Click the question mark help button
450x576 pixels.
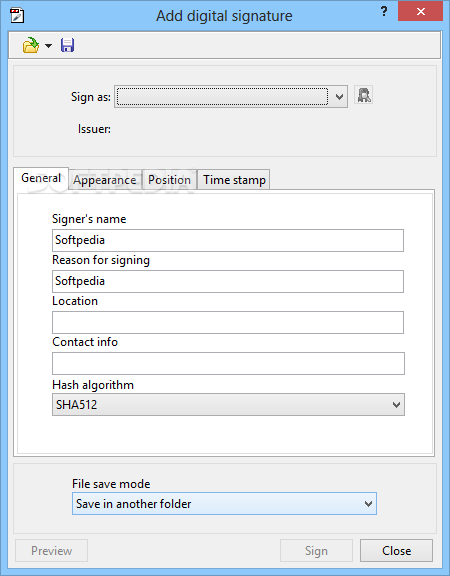coord(384,11)
